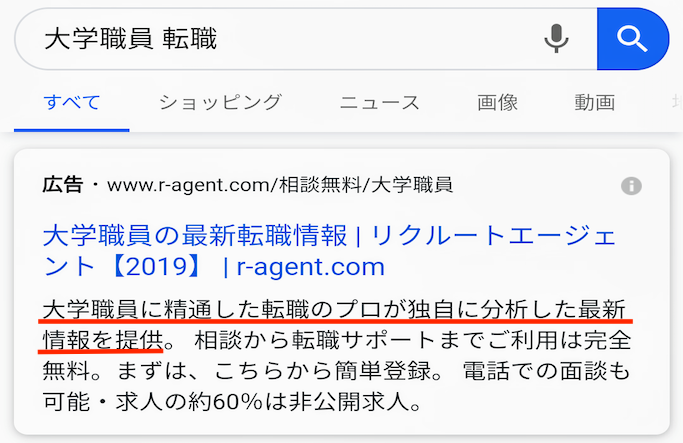
Task: Show the 動画 results tab
Action: pos(595,103)
